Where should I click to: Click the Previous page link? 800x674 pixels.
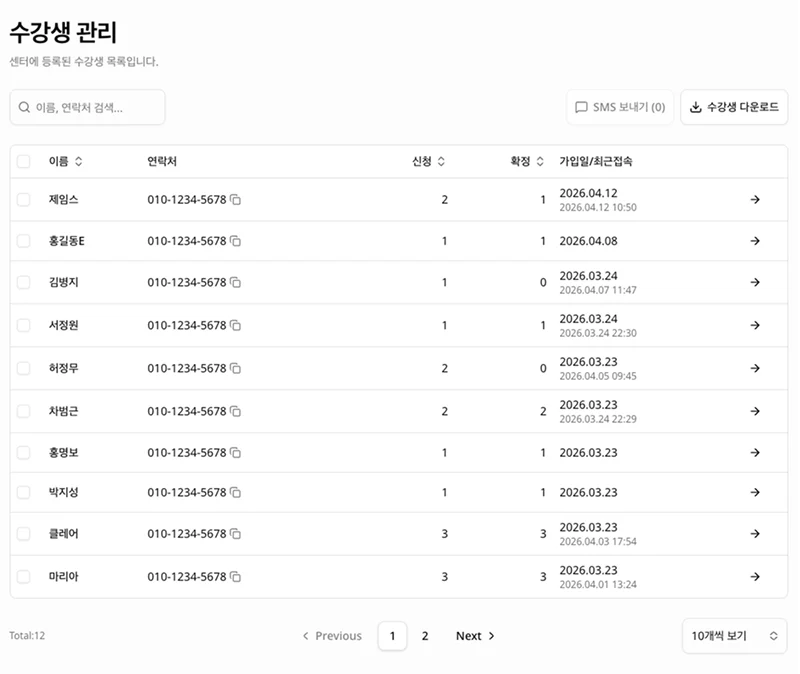click(x=332, y=636)
